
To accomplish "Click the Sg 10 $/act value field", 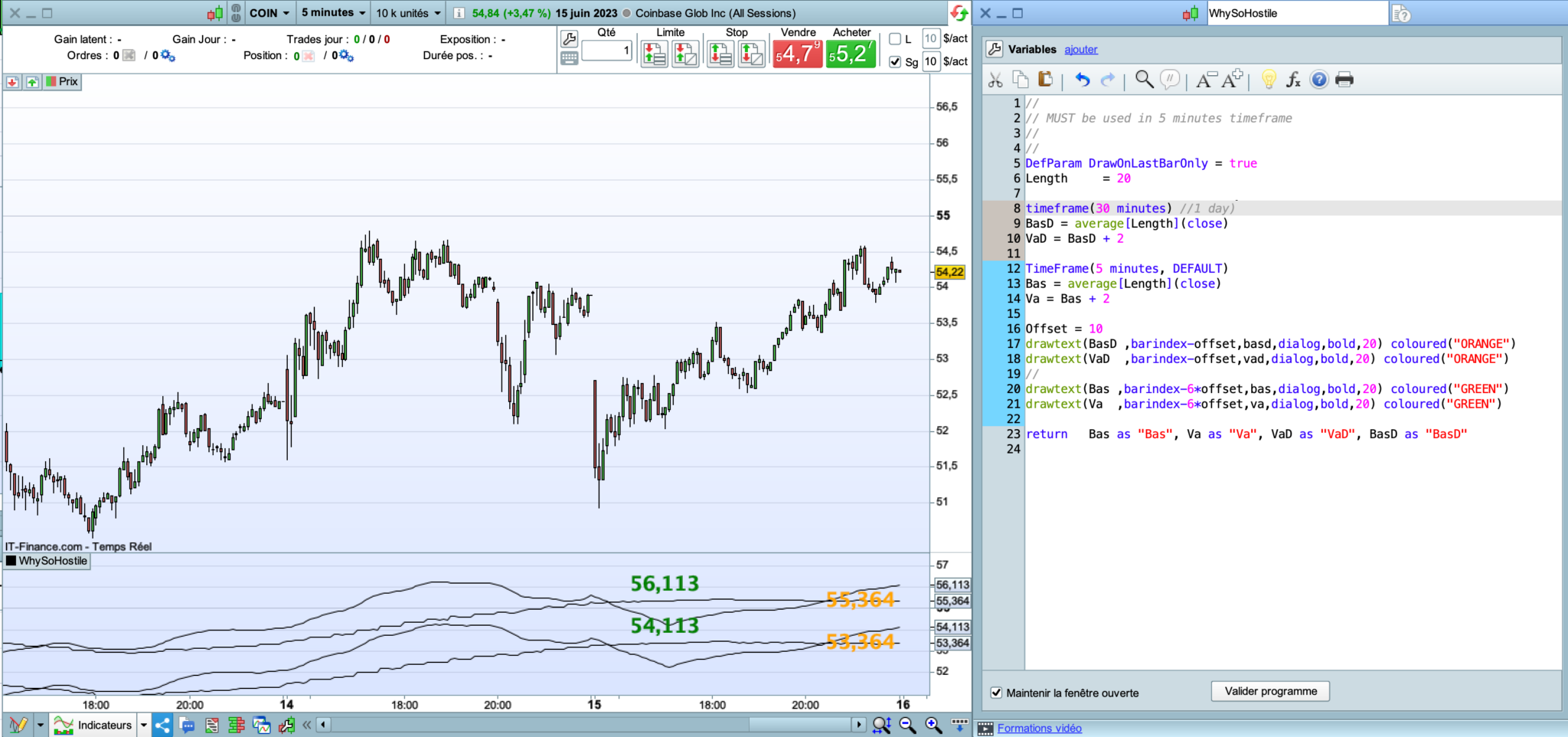I will (931, 61).
